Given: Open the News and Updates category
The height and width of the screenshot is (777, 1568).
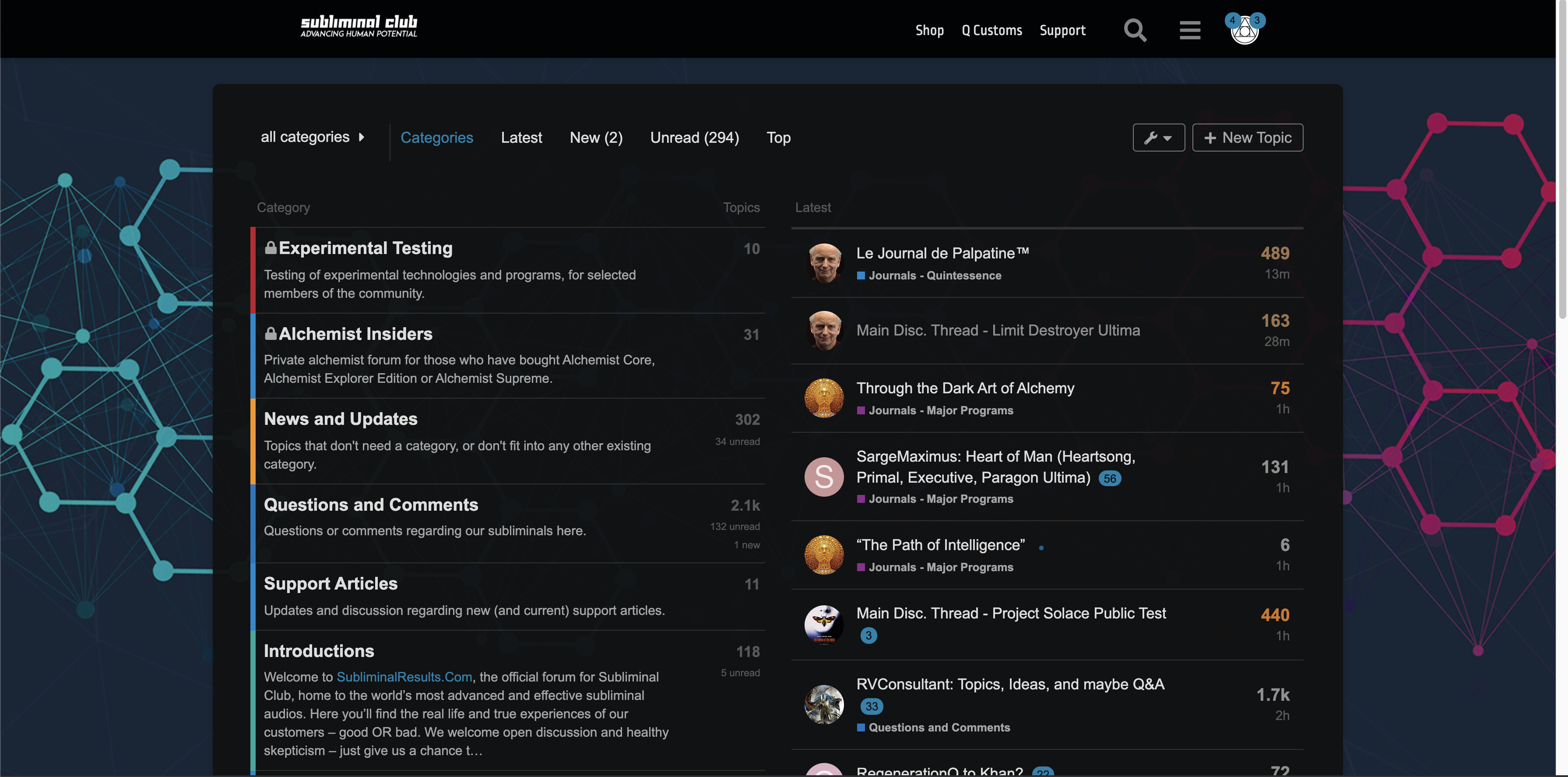Looking at the screenshot, I should coord(340,419).
